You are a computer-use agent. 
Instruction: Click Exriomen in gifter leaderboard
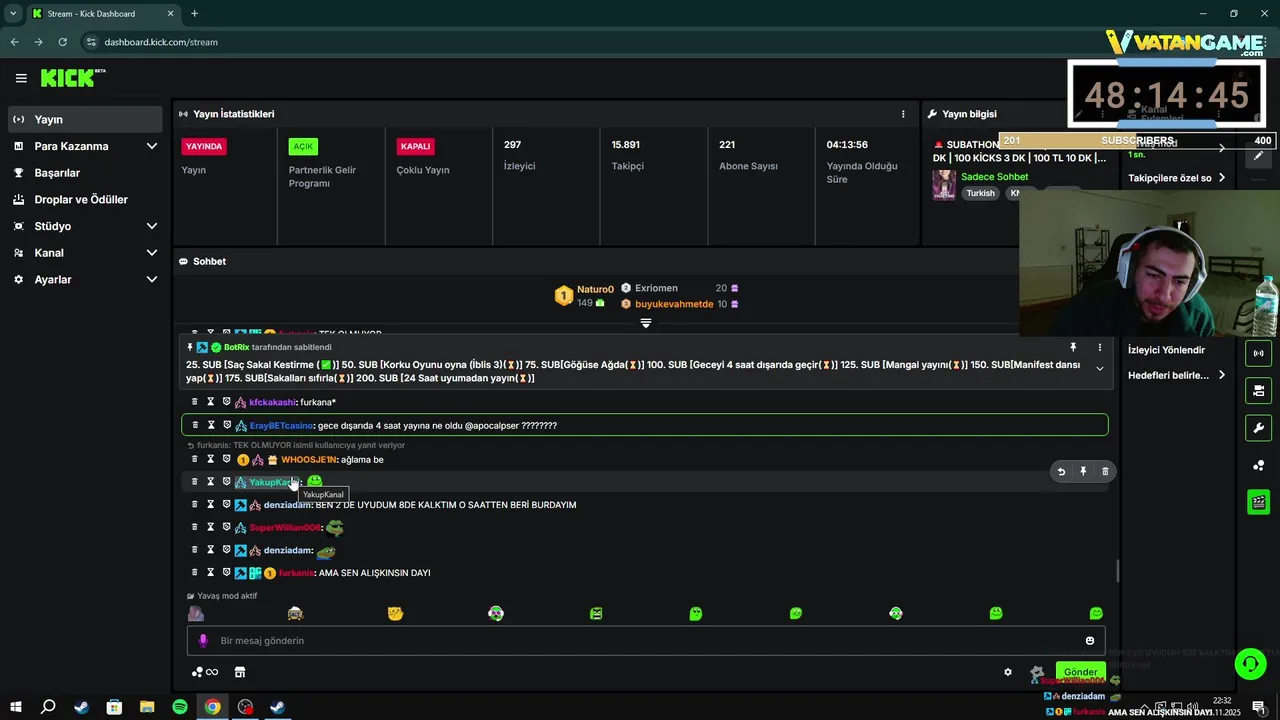pyautogui.click(x=656, y=288)
